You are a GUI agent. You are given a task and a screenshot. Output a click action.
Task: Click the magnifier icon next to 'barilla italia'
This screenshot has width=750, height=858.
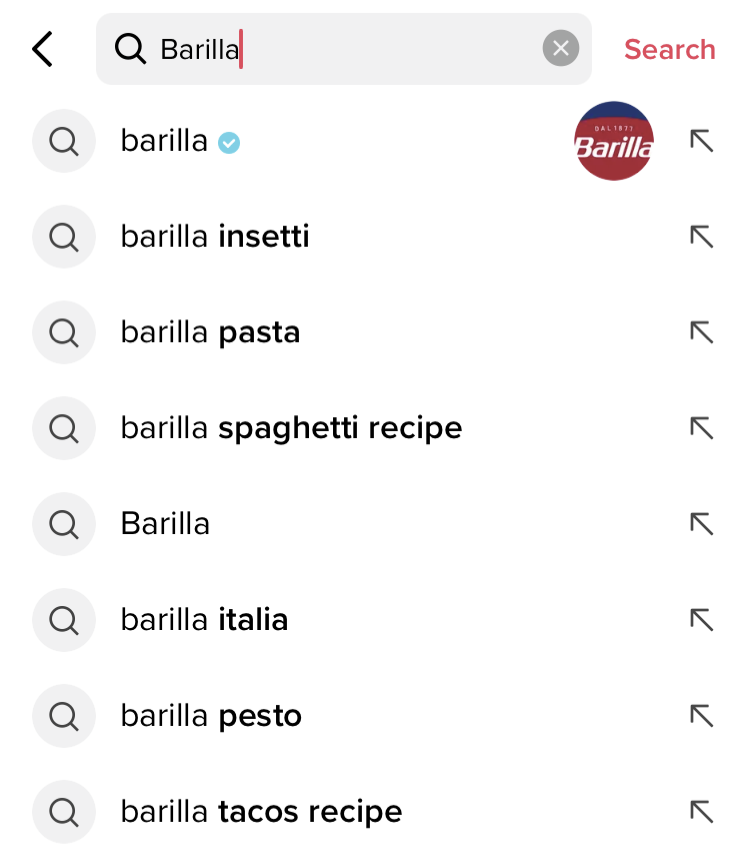pyautogui.click(x=64, y=621)
